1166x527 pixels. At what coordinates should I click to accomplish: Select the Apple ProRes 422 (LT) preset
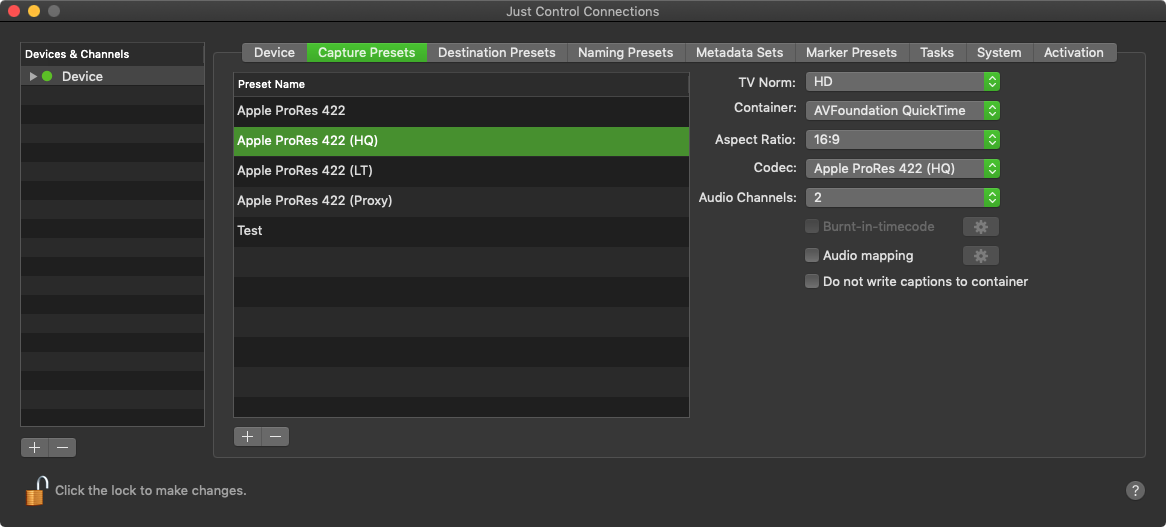(461, 171)
